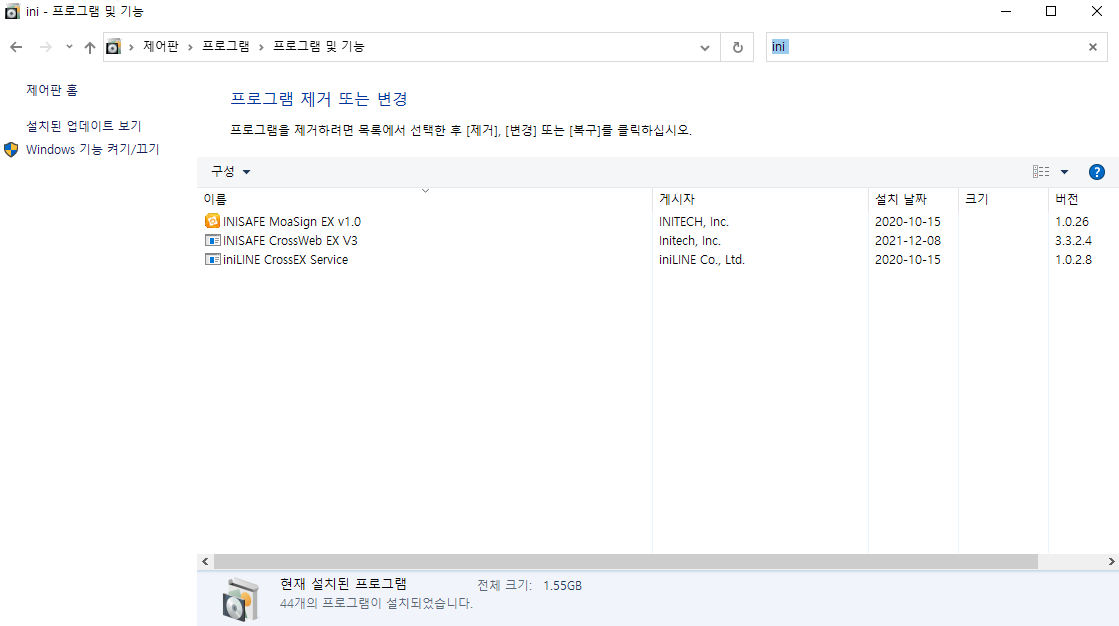Click the INISAFE MoaSign orange program icon
1119x626 pixels.
coord(212,221)
